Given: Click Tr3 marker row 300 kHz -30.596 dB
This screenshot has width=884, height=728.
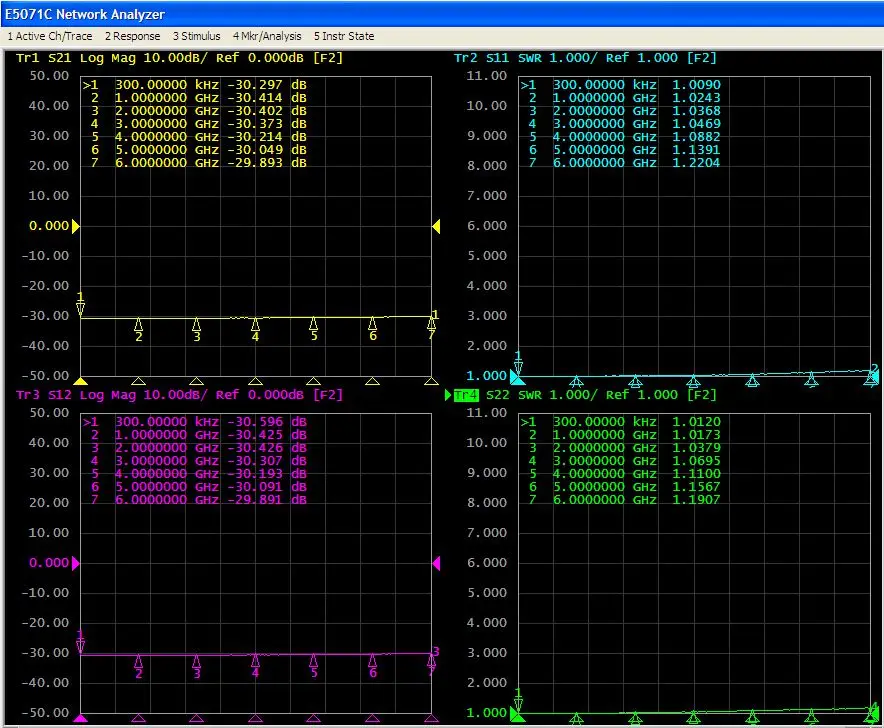Looking at the screenshot, I should [x=195, y=422].
